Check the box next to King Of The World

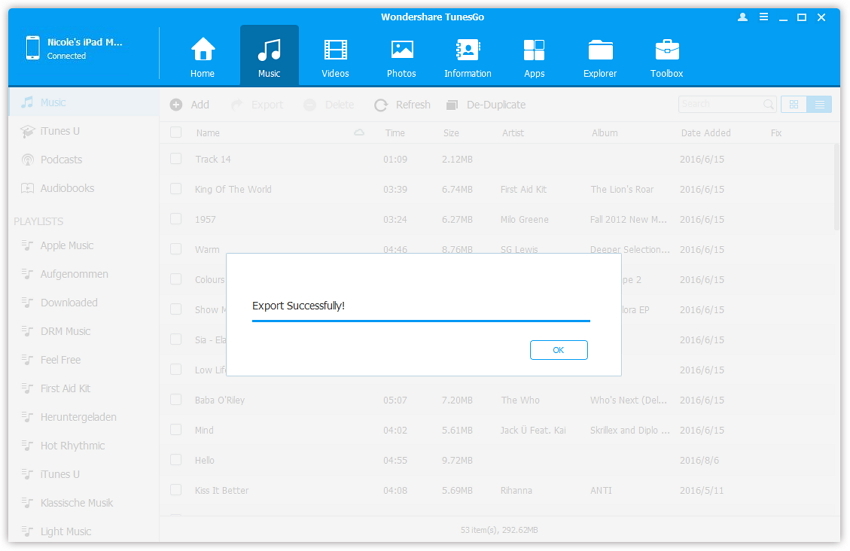click(176, 189)
